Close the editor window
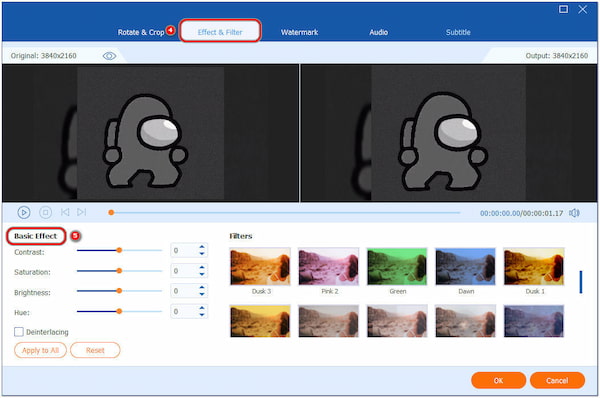This screenshot has height=398, width=600. 582,9
